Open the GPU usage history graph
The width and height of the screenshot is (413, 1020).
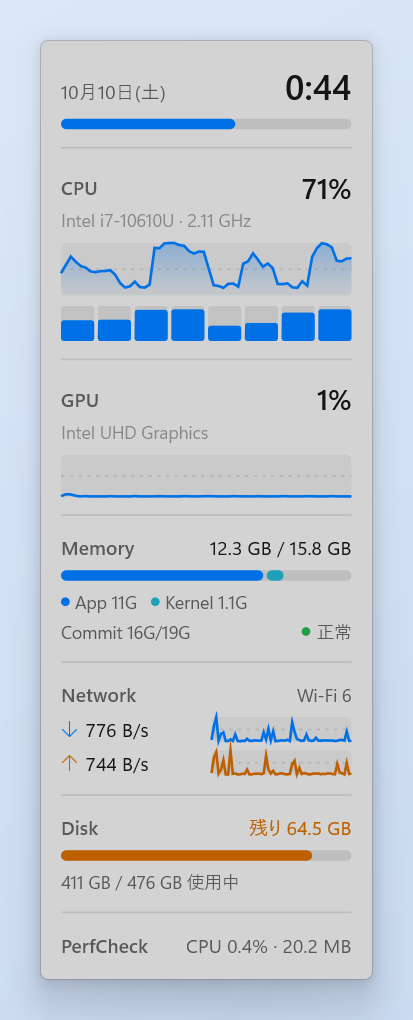click(206, 477)
